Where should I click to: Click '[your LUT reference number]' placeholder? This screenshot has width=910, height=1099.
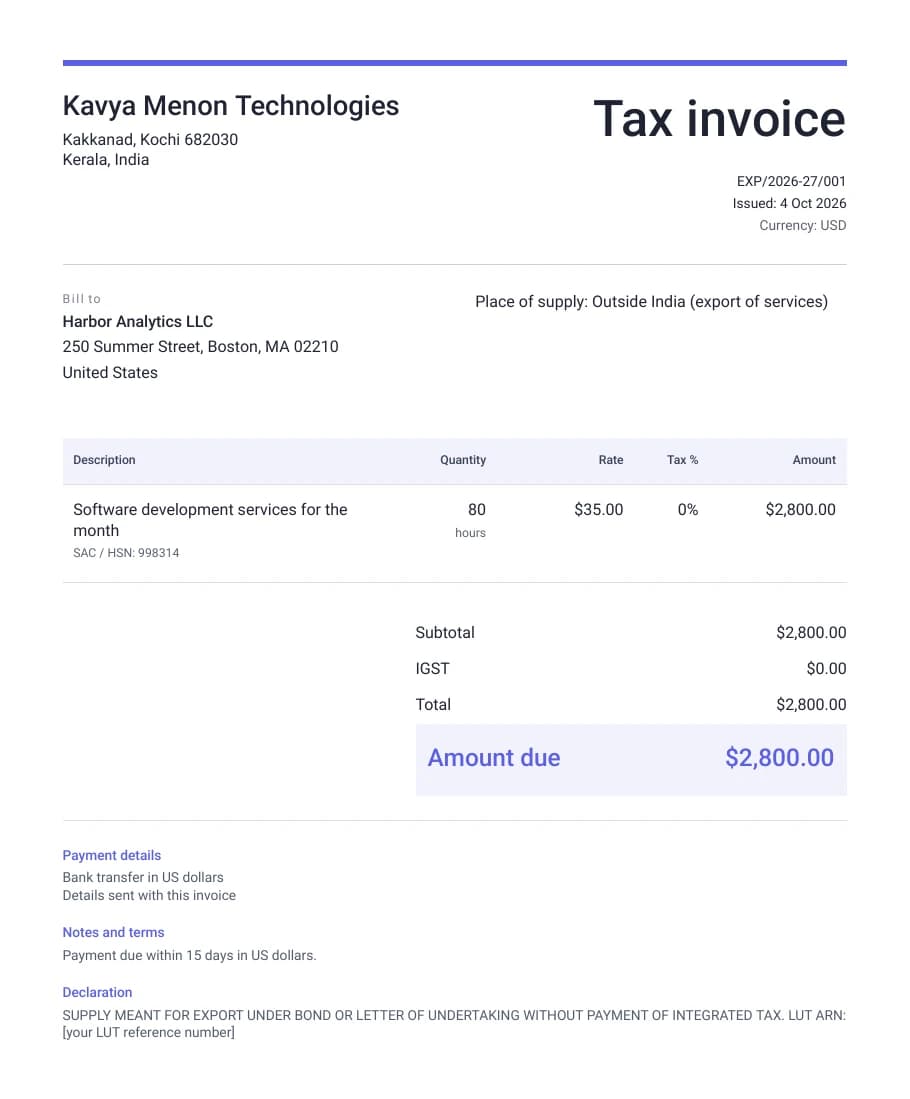click(x=149, y=1033)
